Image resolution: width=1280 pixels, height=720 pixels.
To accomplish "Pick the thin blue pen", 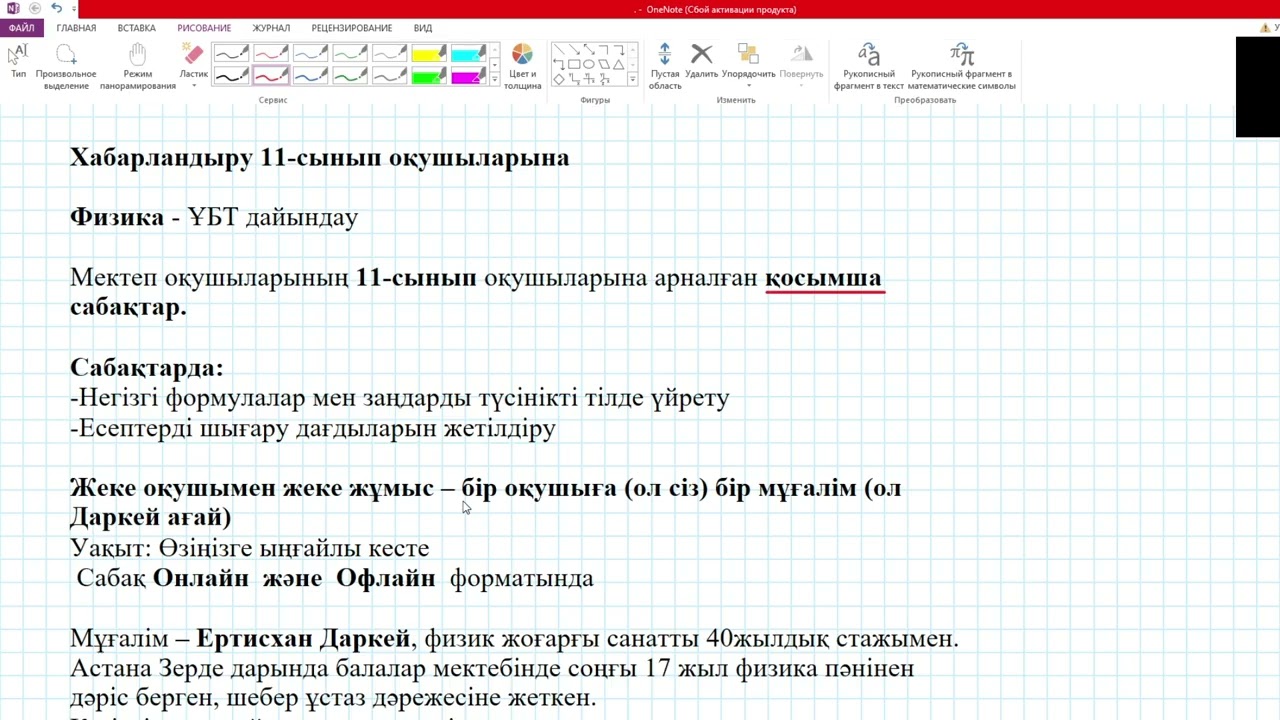I will [311, 53].
